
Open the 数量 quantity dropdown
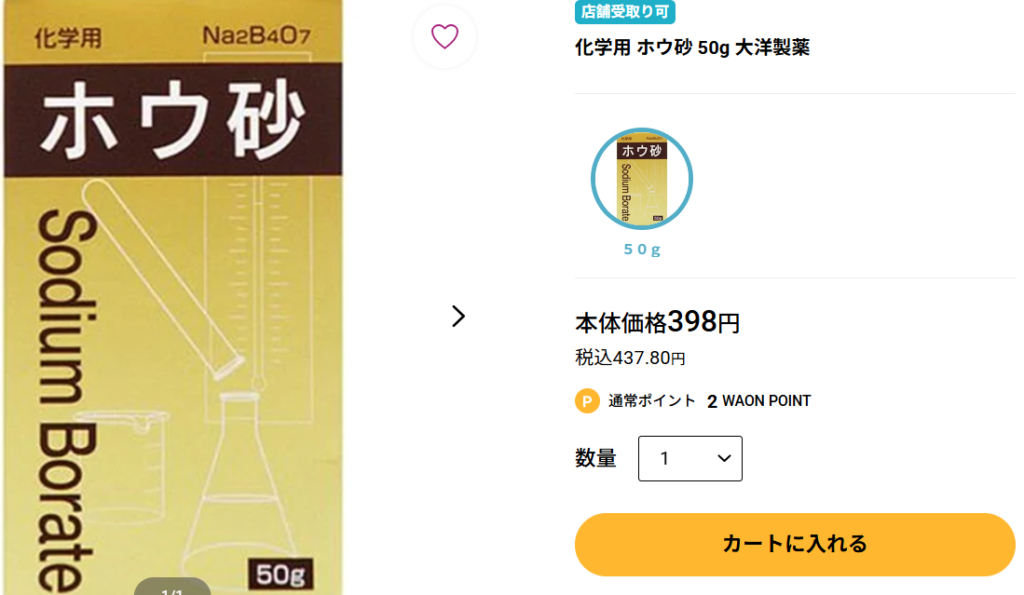pyautogui.click(x=690, y=458)
